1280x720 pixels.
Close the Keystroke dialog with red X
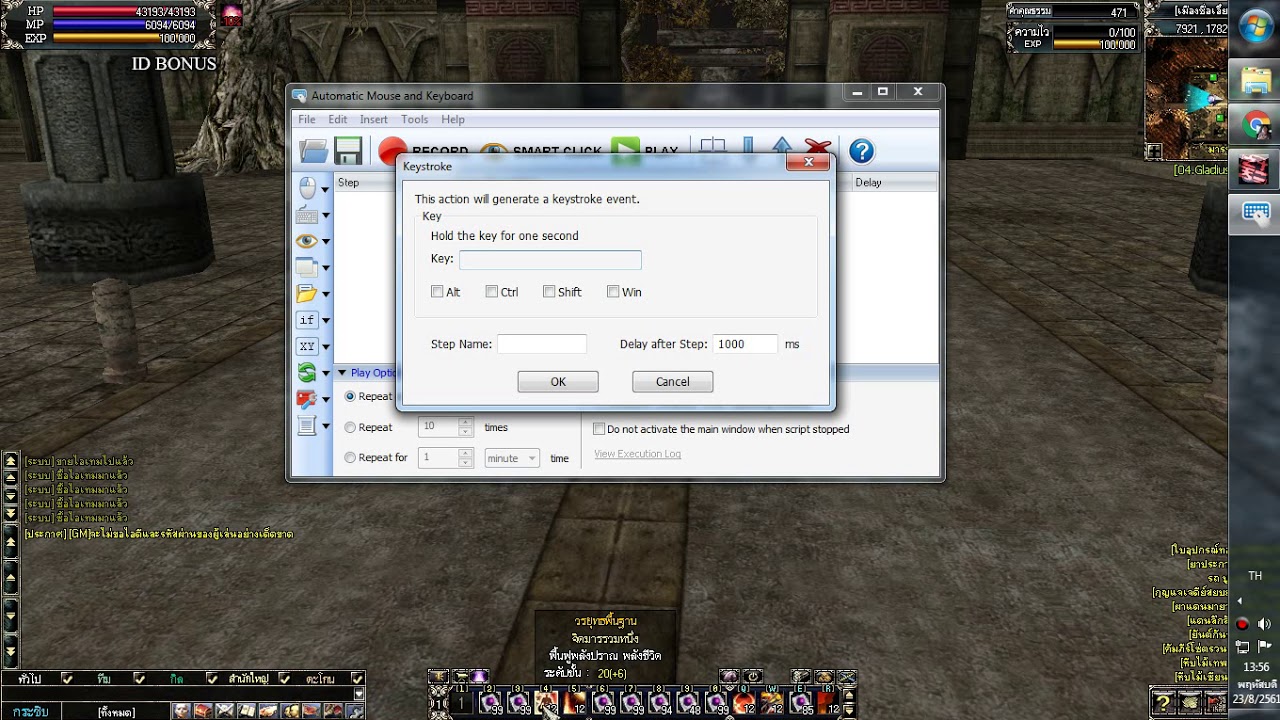tap(808, 162)
